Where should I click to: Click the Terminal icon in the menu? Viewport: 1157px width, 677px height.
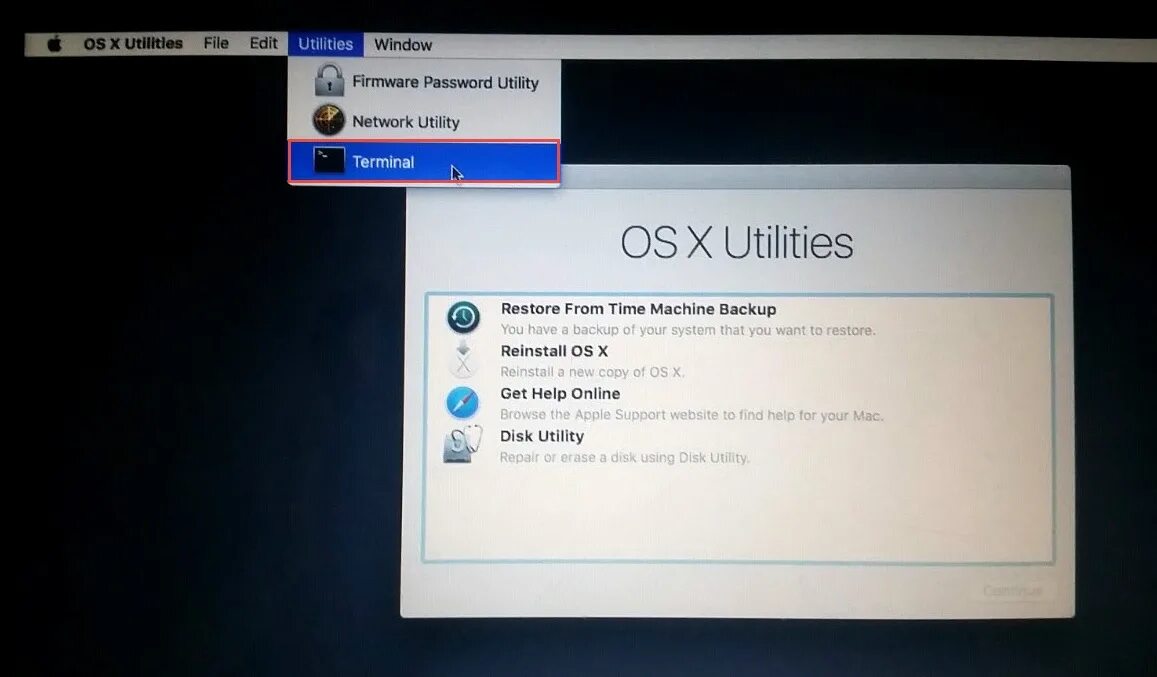pos(328,160)
